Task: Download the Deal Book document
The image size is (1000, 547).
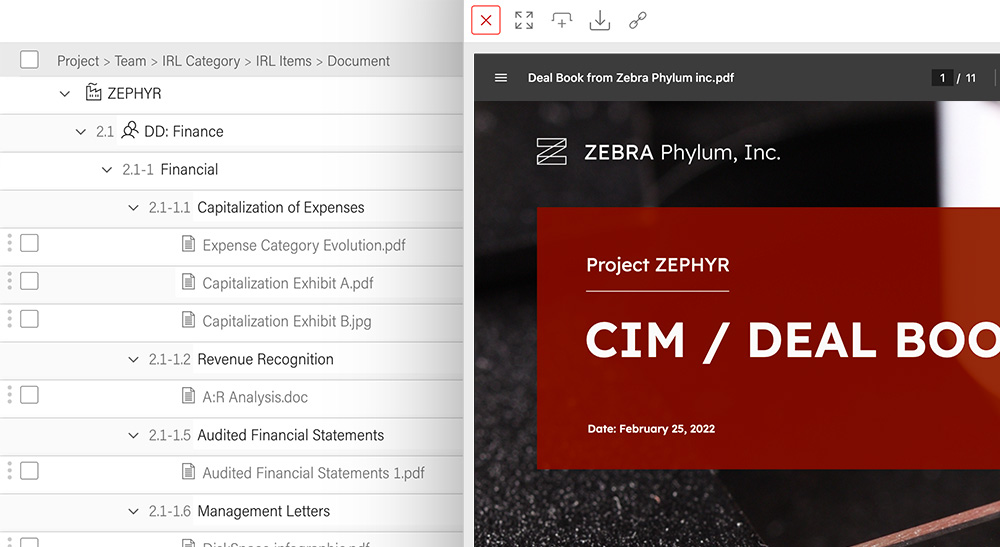Action: [x=599, y=20]
